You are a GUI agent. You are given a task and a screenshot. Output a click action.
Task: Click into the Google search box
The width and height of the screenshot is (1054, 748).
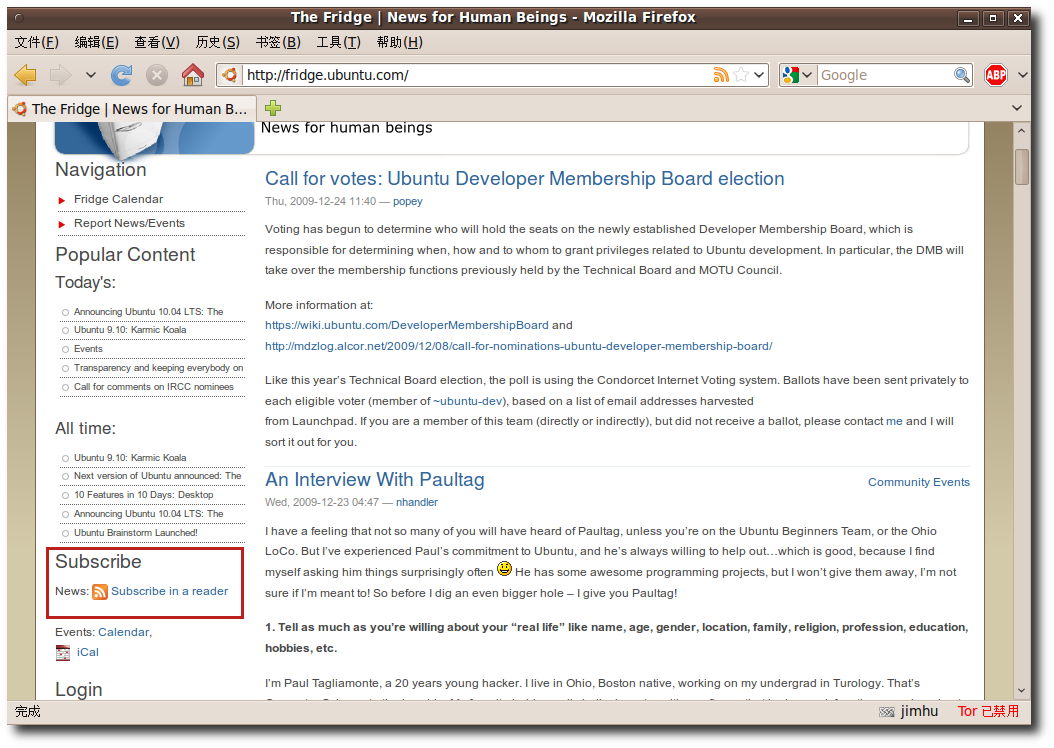pyautogui.click(x=885, y=75)
